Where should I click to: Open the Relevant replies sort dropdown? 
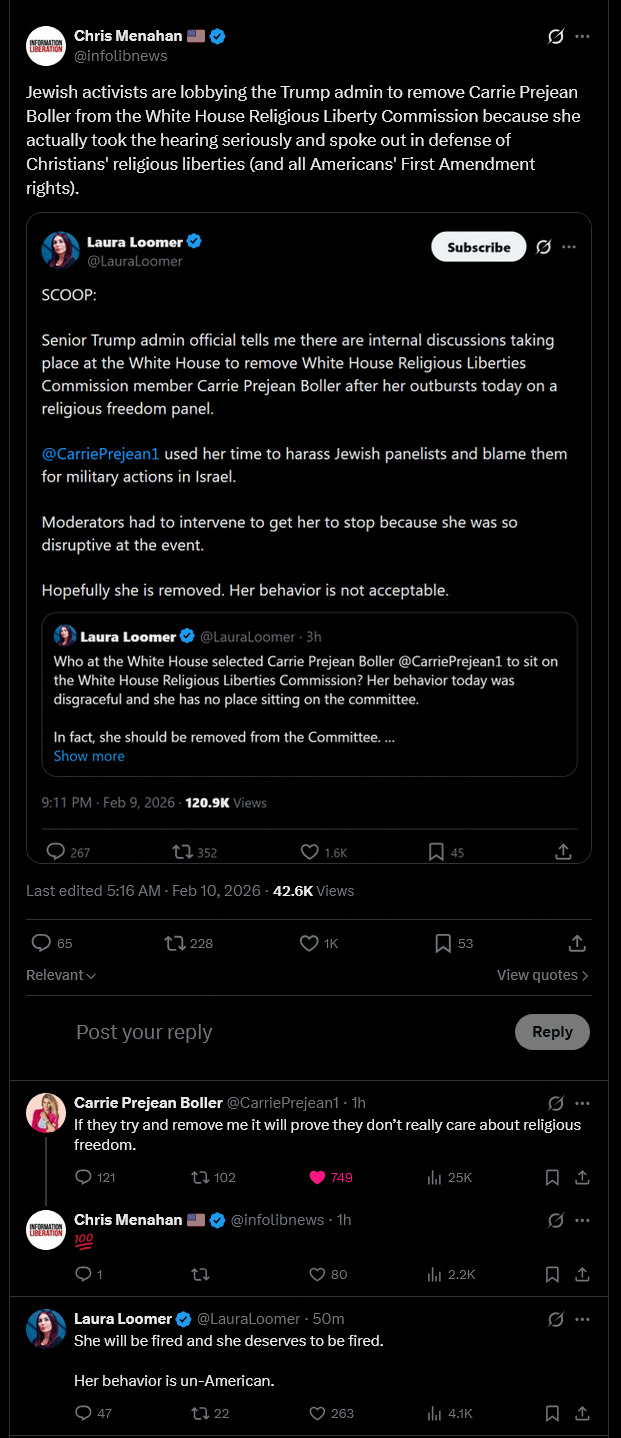coord(61,975)
